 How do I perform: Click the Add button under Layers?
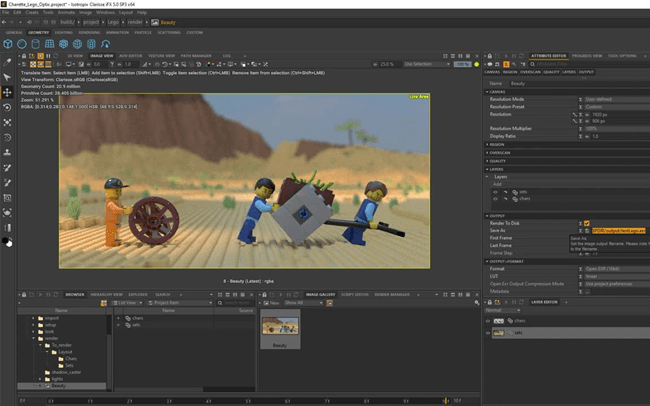(497, 184)
